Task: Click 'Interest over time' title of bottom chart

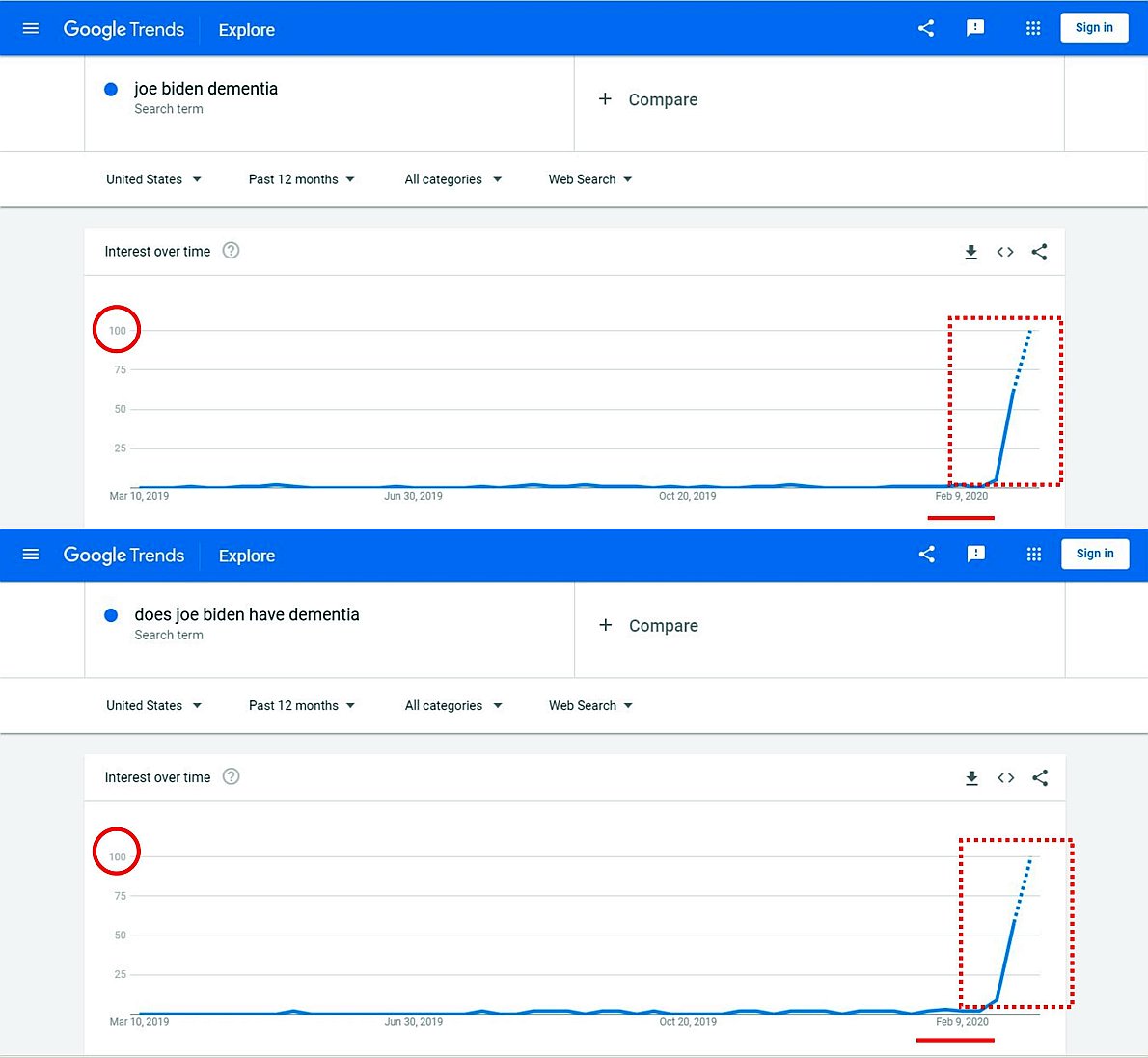Action: [x=157, y=776]
